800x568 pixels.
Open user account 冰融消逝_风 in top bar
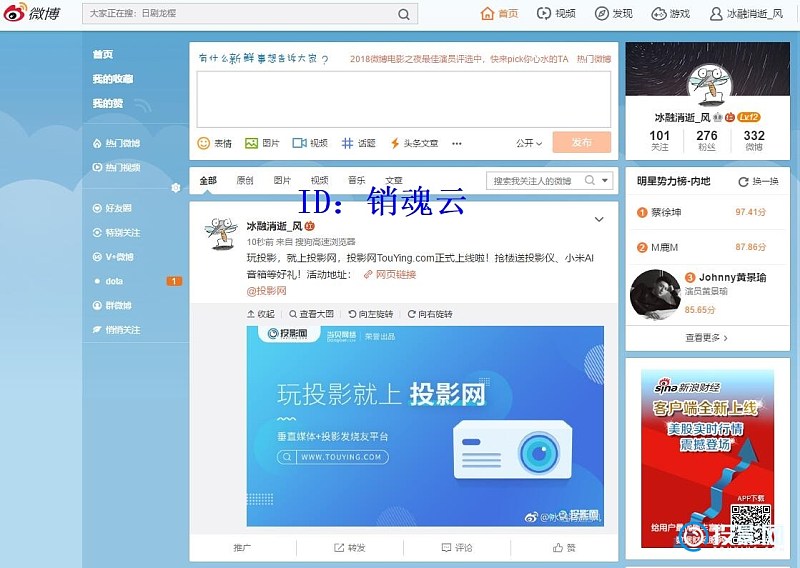click(x=746, y=14)
